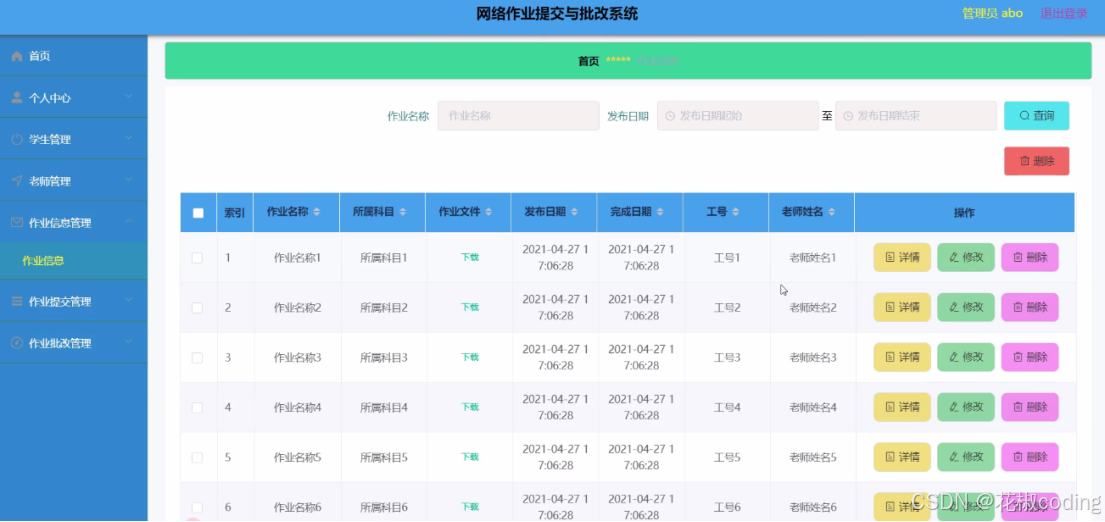Open 首页 in the sidebar
Screen dimensions: 1105x522
point(73,56)
